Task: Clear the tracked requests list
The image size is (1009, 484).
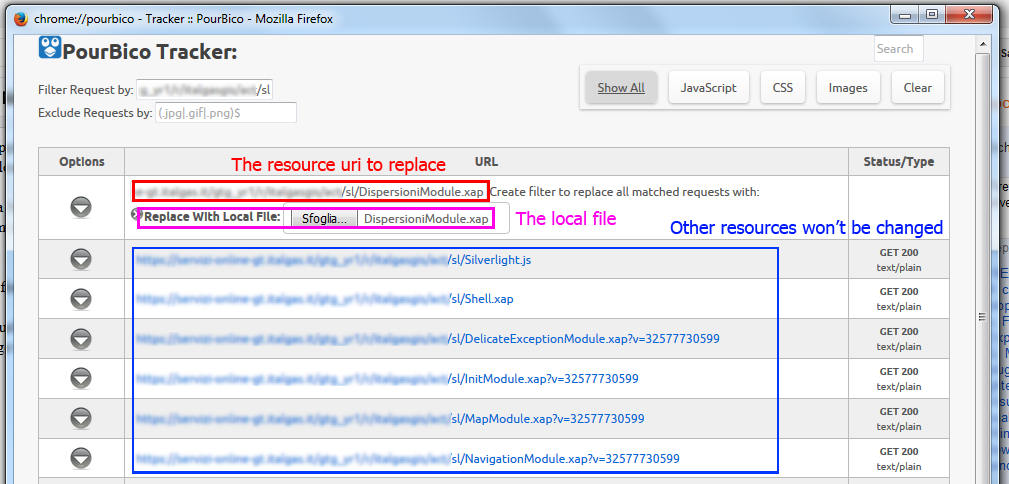Action: 918,88
